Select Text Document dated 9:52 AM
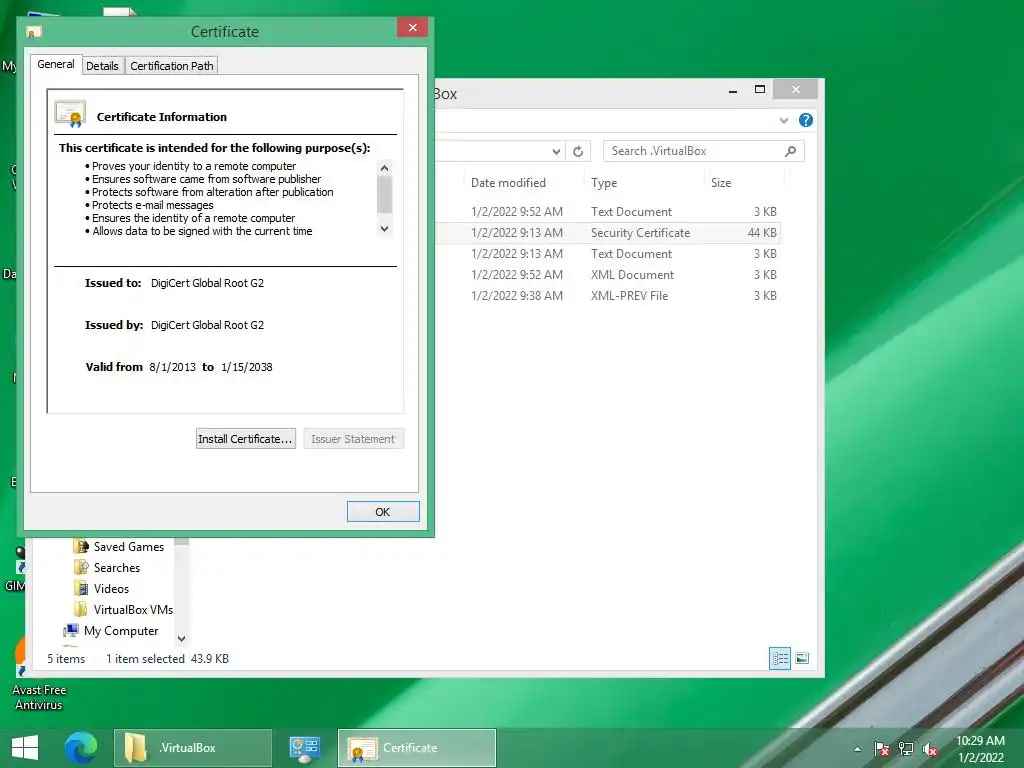This screenshot has height=768, width=1024. (607, 212)
